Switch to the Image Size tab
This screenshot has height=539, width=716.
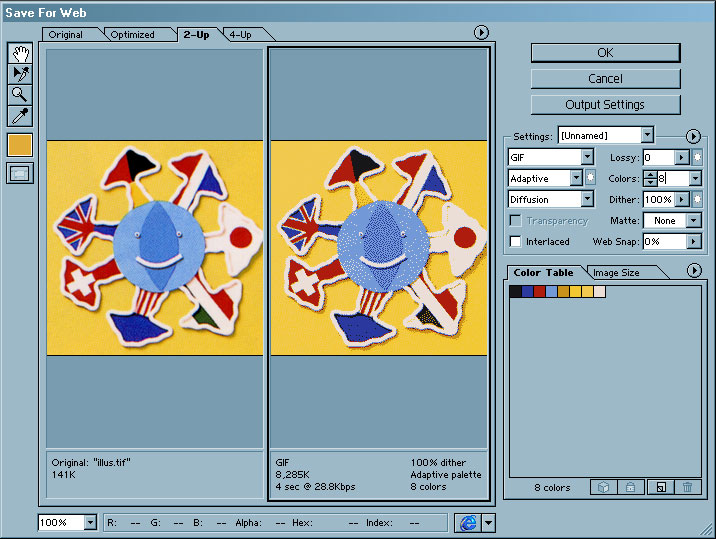tap(616, 273)
